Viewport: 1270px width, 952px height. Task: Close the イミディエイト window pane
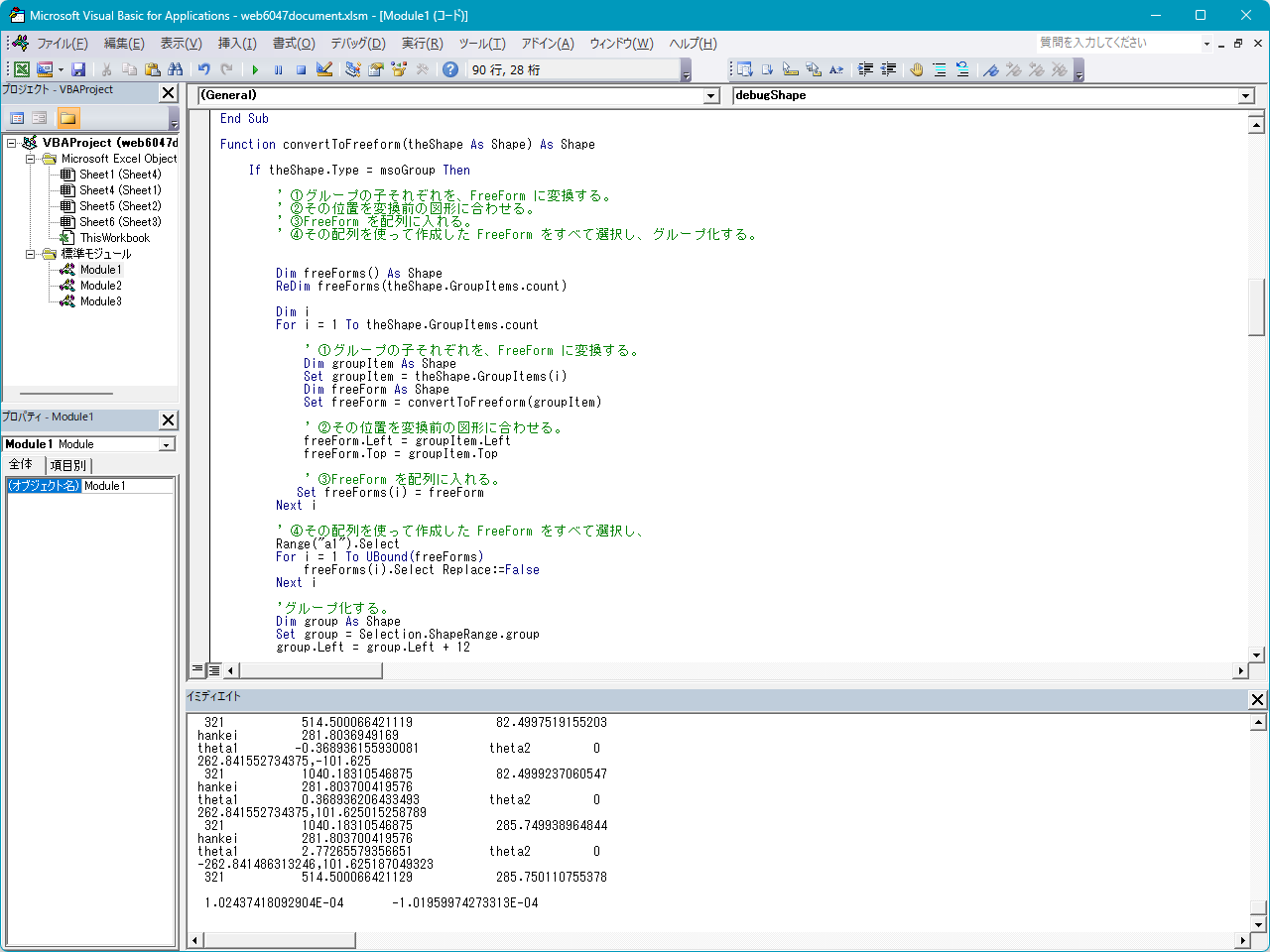(x=1257, y=699)
